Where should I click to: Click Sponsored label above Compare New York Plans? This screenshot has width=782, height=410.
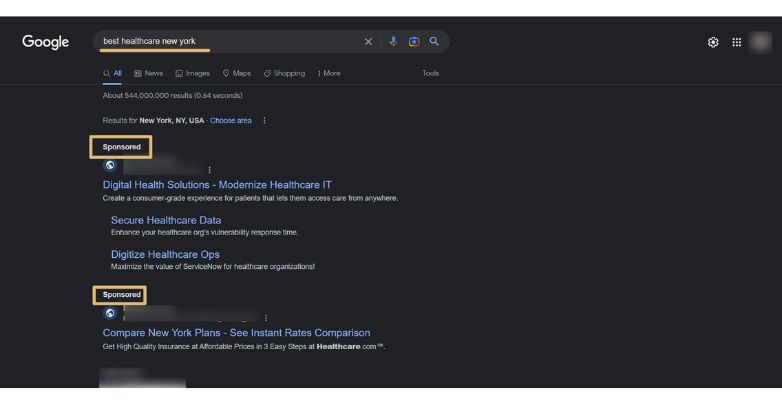(x=121, y=295)
